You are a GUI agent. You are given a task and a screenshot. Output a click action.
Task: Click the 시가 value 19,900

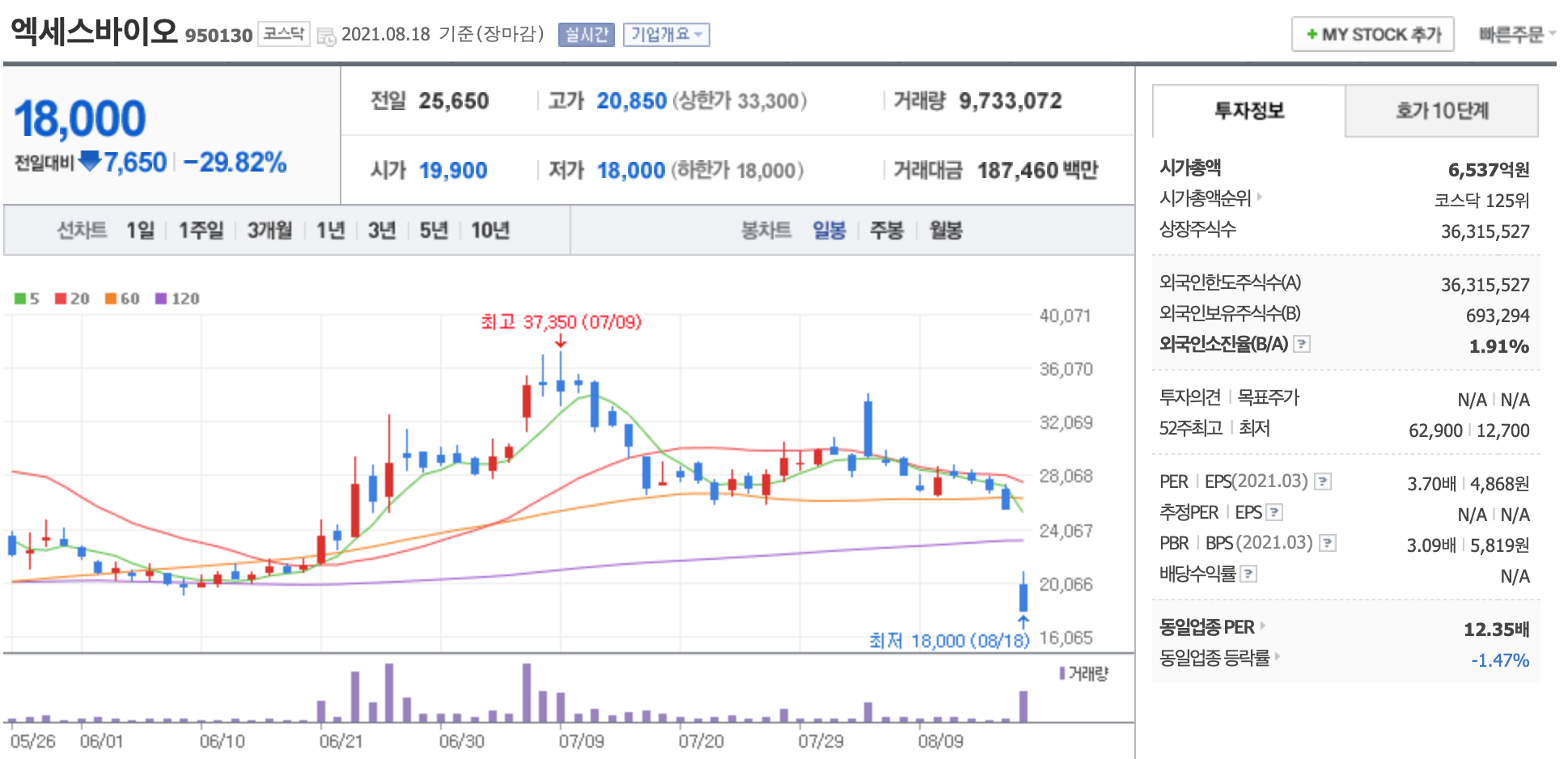click(x=453, y=171)
